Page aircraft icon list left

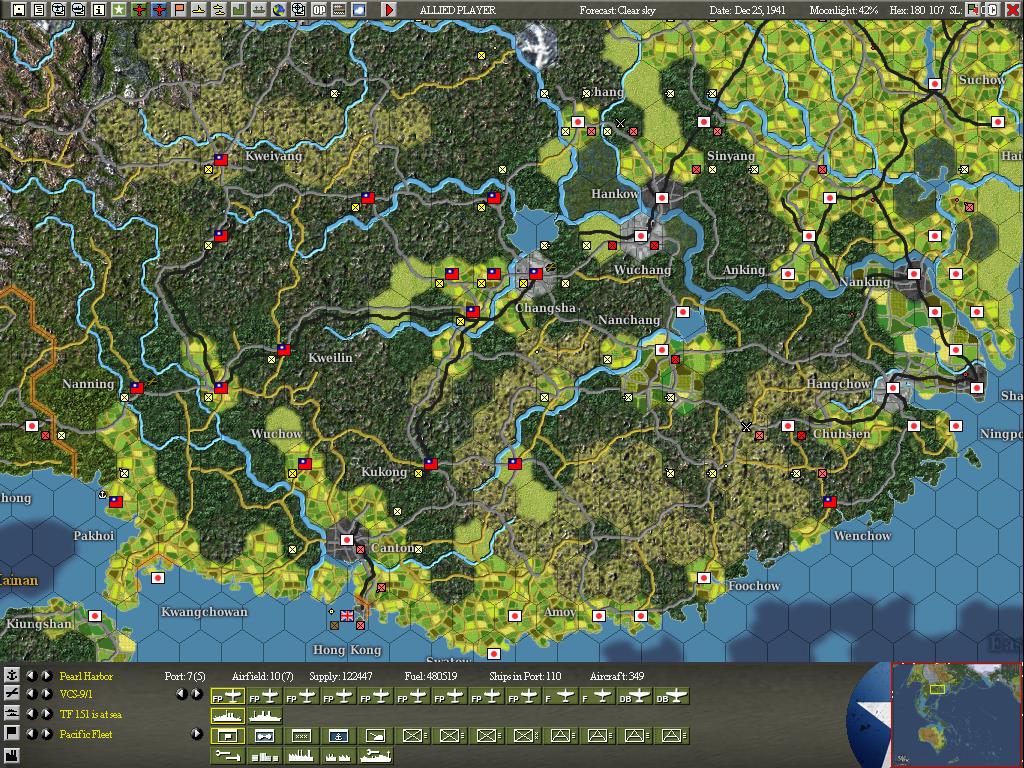182,694
